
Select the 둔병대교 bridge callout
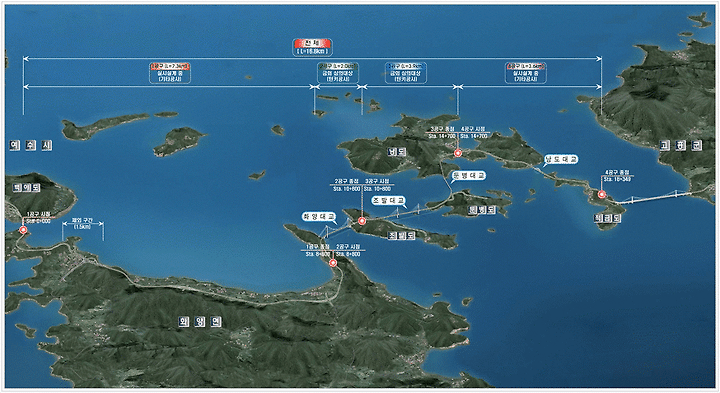coord(468,175)
